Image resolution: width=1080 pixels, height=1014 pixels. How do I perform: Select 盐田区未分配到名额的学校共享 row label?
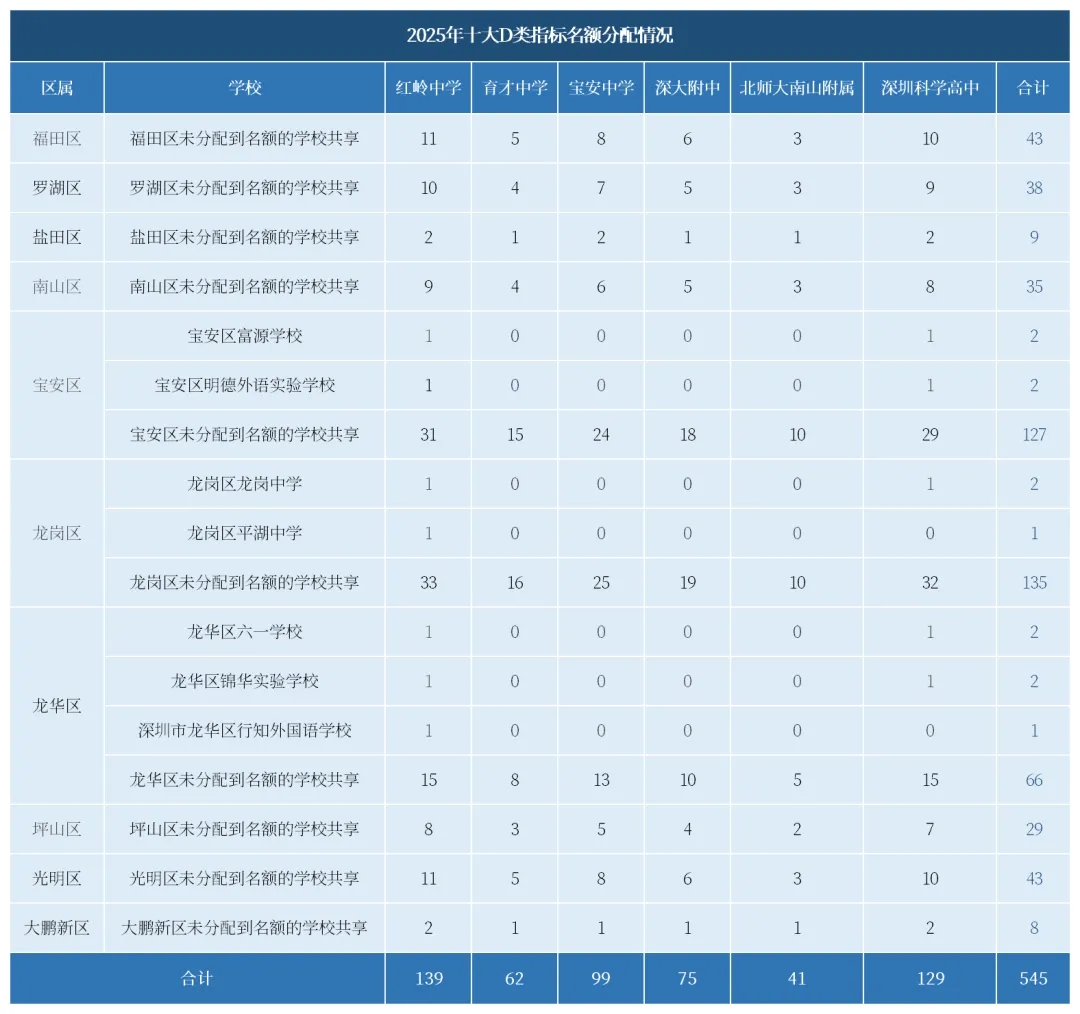pyautogui.click(x=245, y=237)
